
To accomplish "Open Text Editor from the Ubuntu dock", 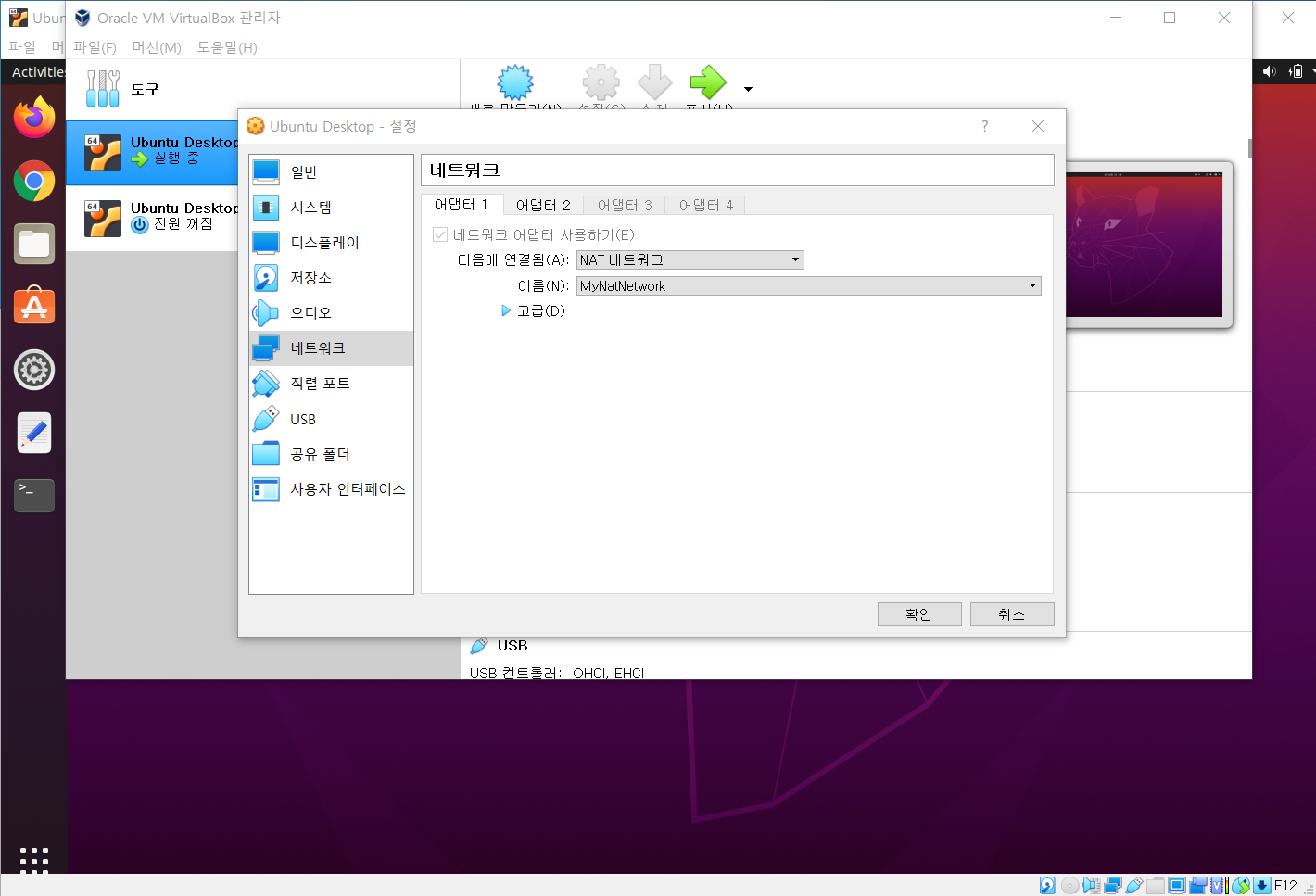I will pos(34,433).
